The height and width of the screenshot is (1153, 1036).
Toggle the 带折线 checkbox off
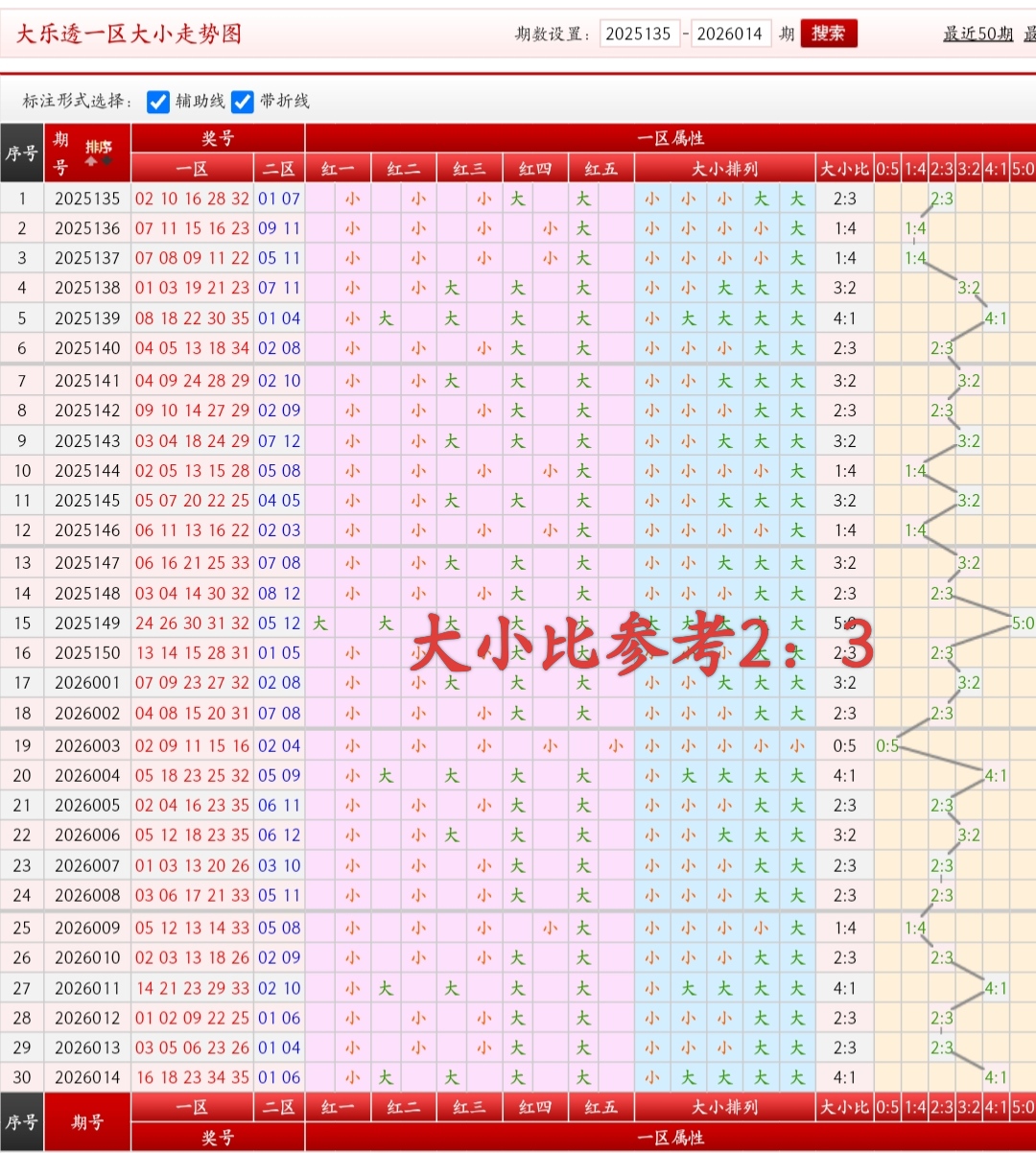242,101
